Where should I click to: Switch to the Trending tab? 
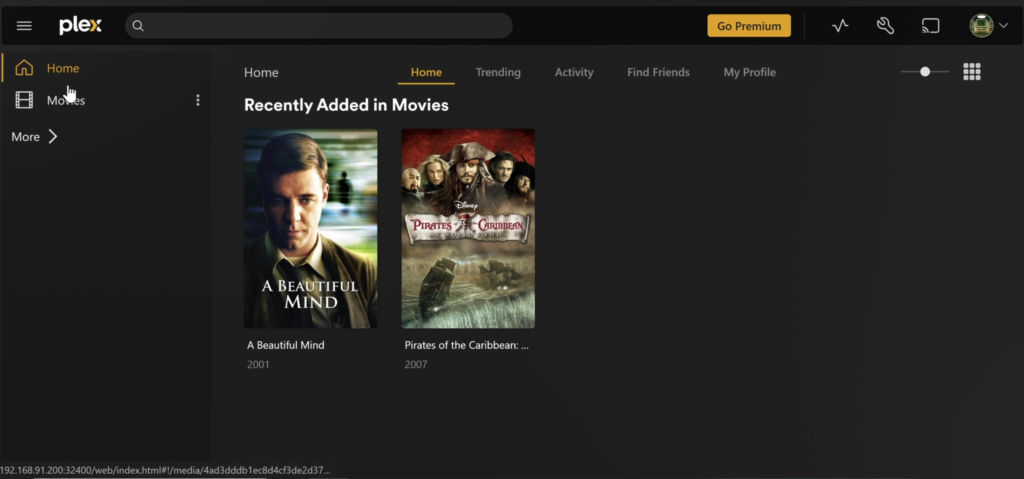point(498,73)
